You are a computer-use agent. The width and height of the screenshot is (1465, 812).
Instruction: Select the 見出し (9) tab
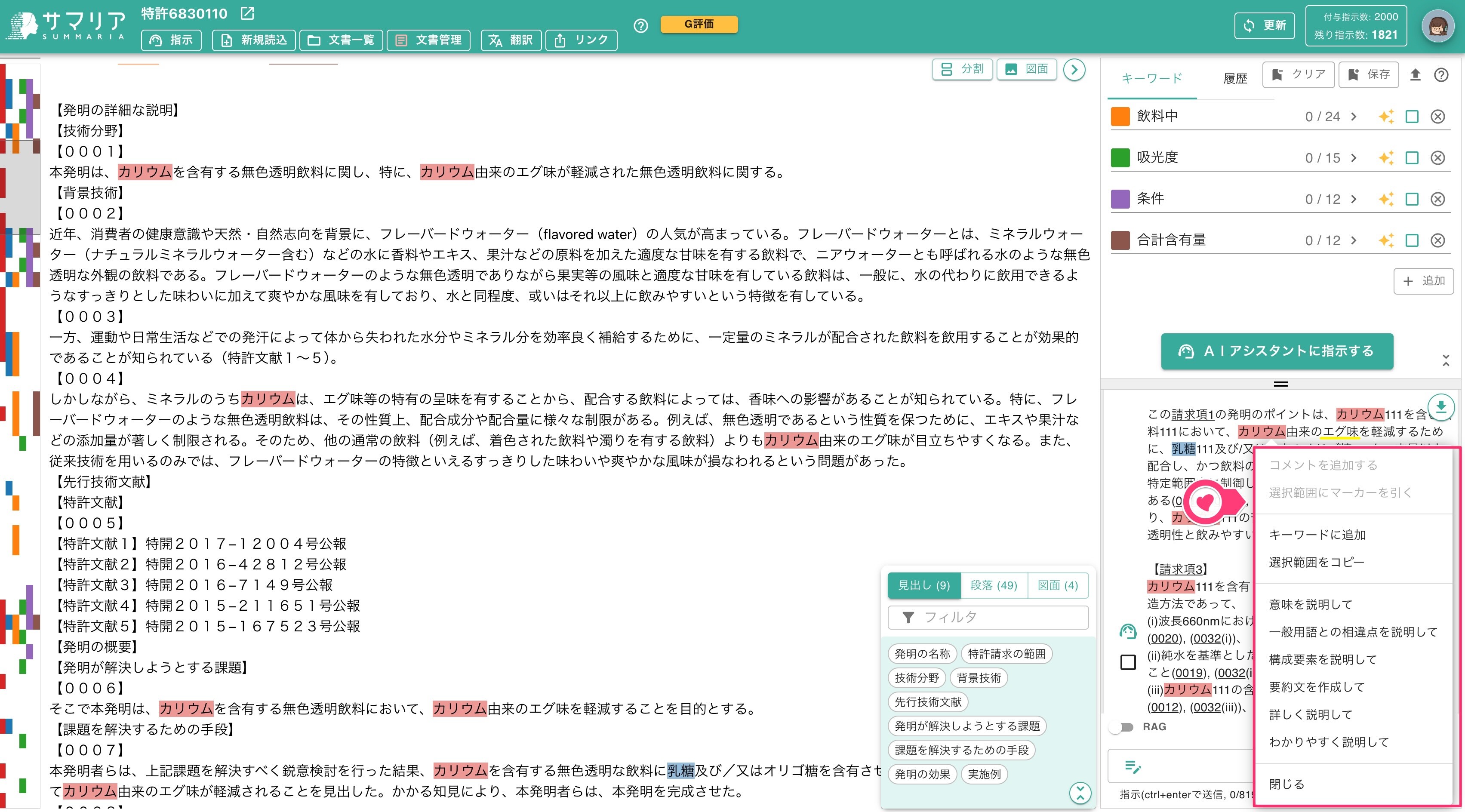coord(923,585)
